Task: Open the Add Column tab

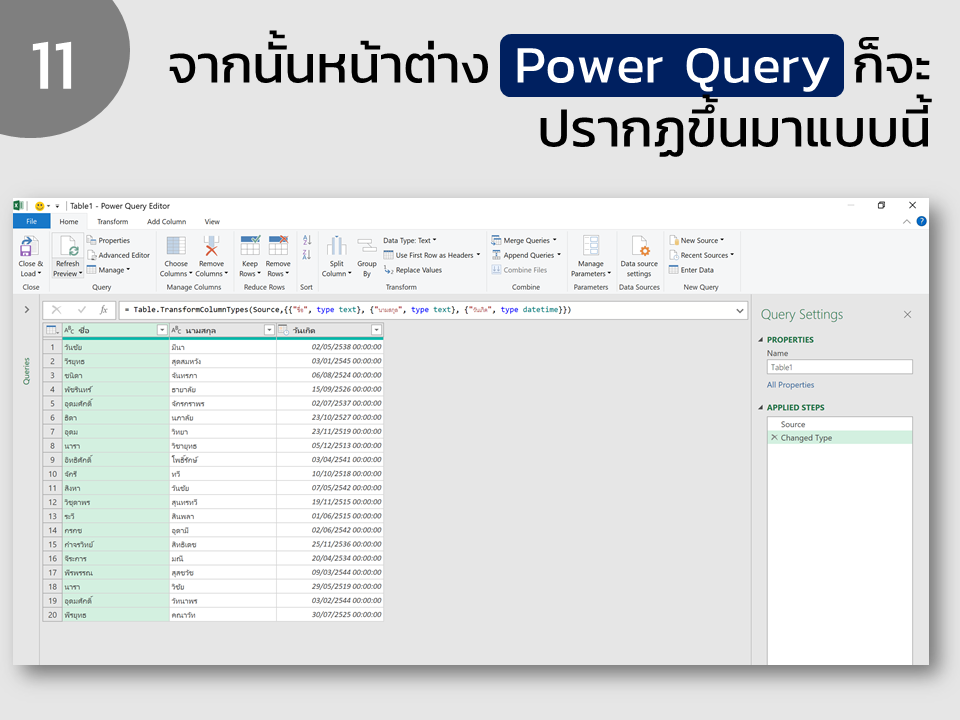Action: tap(167, 222)
